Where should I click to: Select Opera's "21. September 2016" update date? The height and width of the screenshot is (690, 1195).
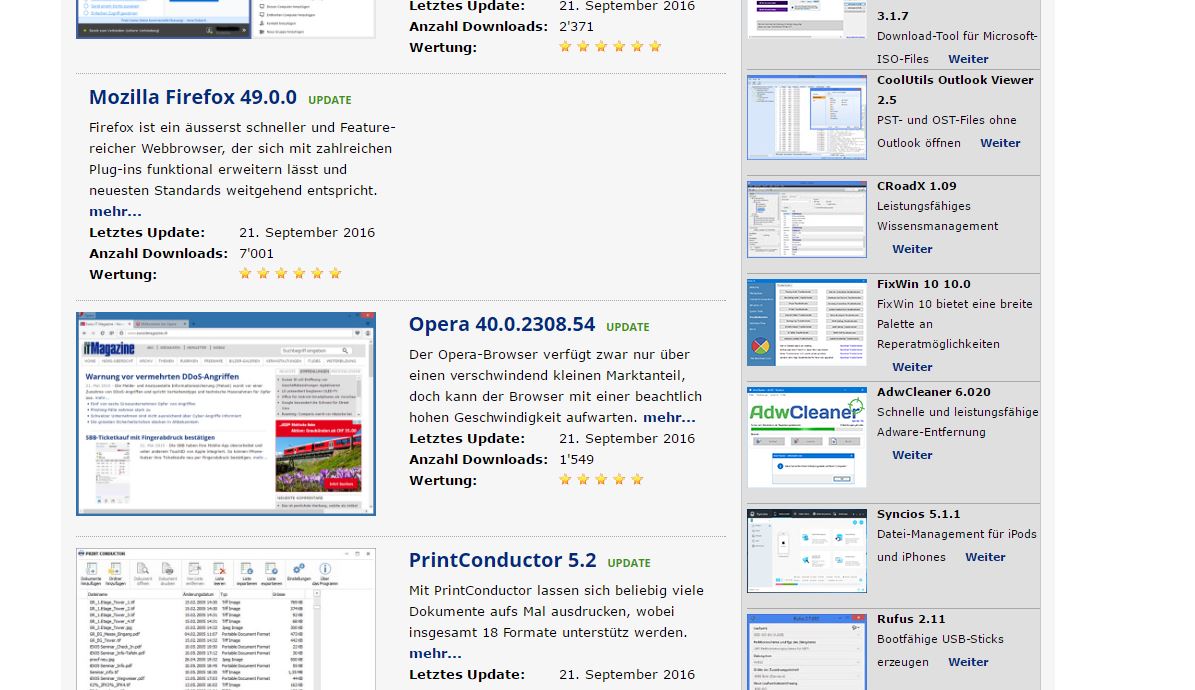(x=627, y=438)
